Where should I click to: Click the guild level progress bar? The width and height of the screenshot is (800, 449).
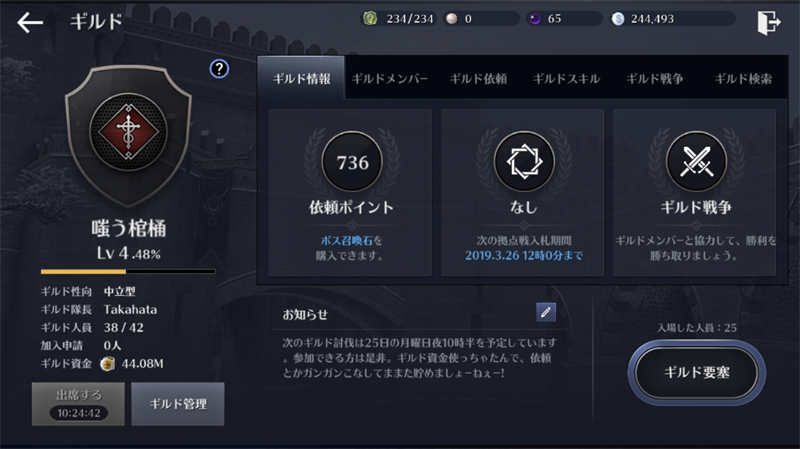[x=128, y=271]
